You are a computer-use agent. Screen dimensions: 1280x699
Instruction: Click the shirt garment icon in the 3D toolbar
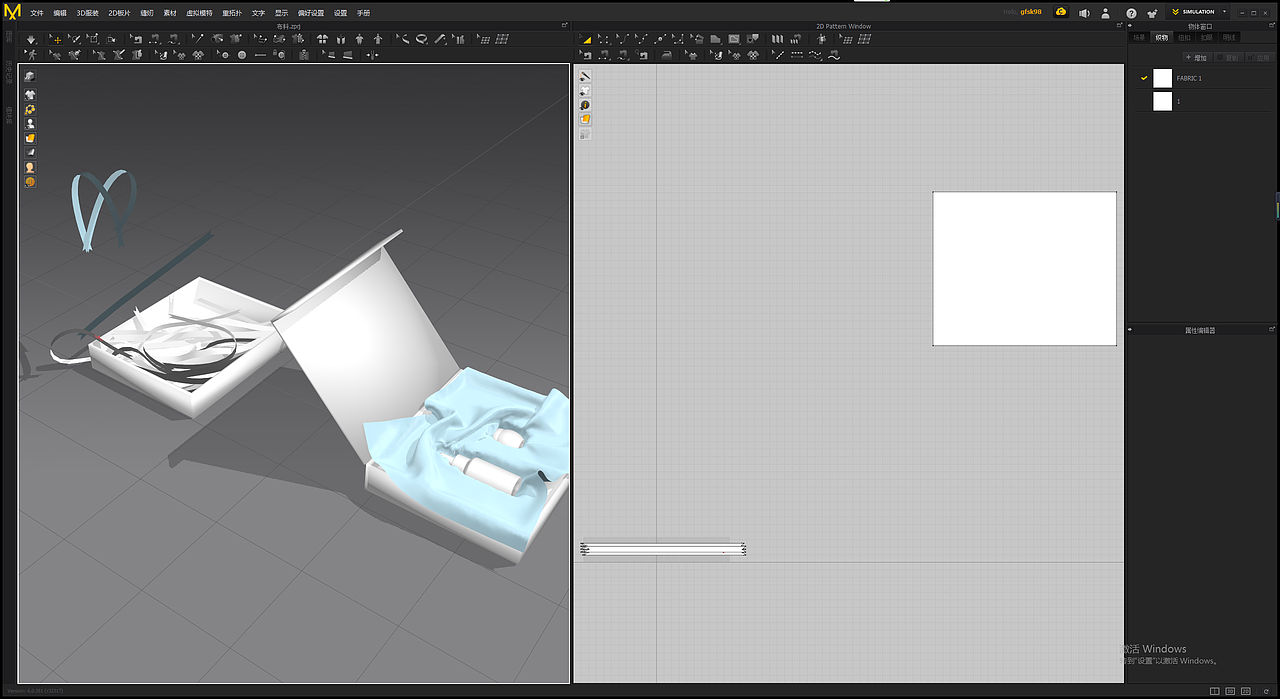pyautogui.click(x=322, y=39)
